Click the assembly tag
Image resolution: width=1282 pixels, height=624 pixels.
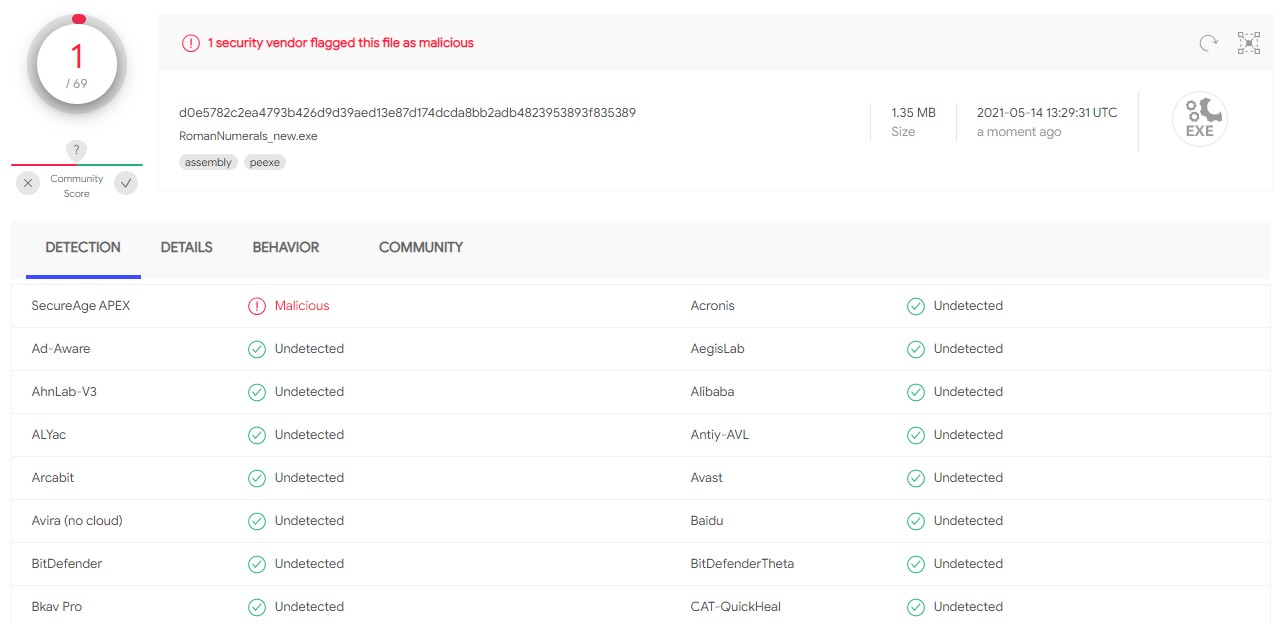tap(208, 162)
